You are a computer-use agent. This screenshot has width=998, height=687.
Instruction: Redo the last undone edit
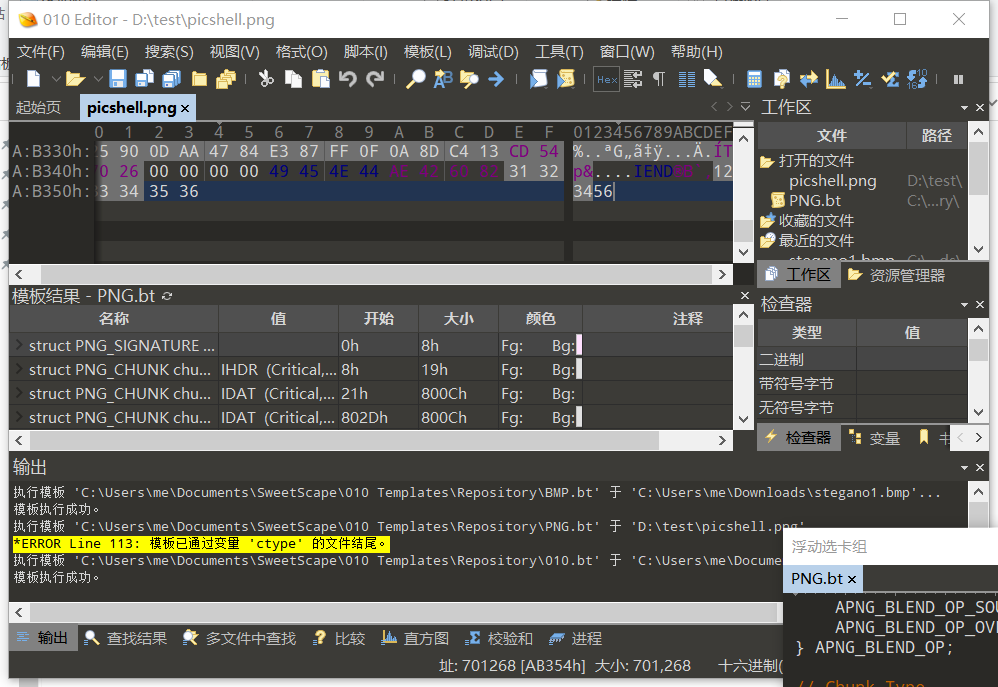(x=376, y=79)
